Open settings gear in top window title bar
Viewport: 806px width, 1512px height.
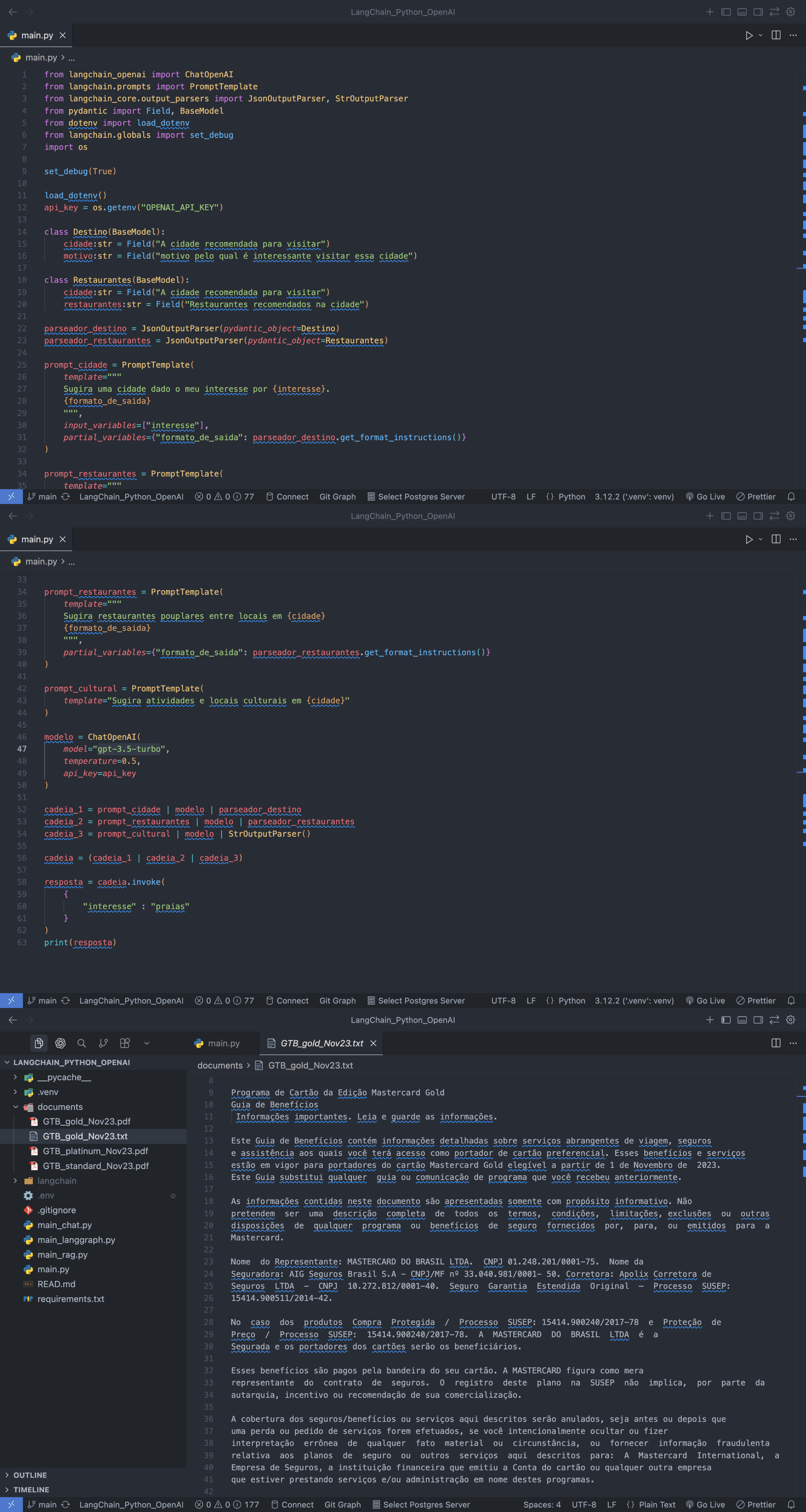[x=791, y=12]
